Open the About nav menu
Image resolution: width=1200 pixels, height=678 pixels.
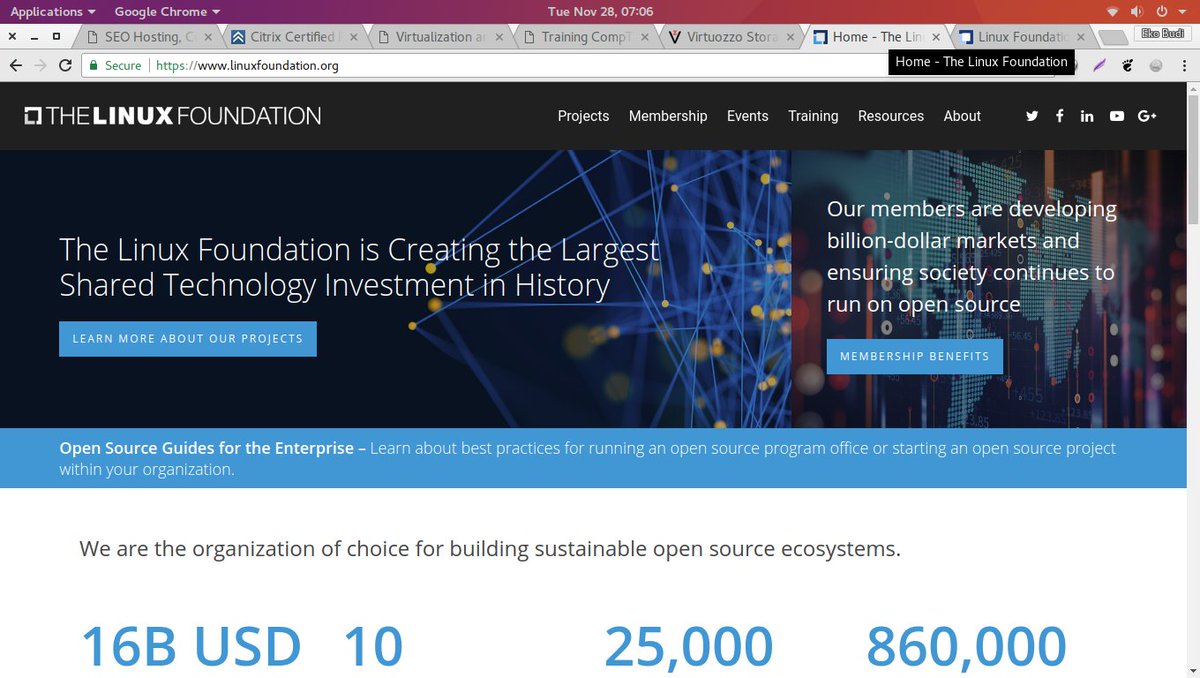pos(962,116)
